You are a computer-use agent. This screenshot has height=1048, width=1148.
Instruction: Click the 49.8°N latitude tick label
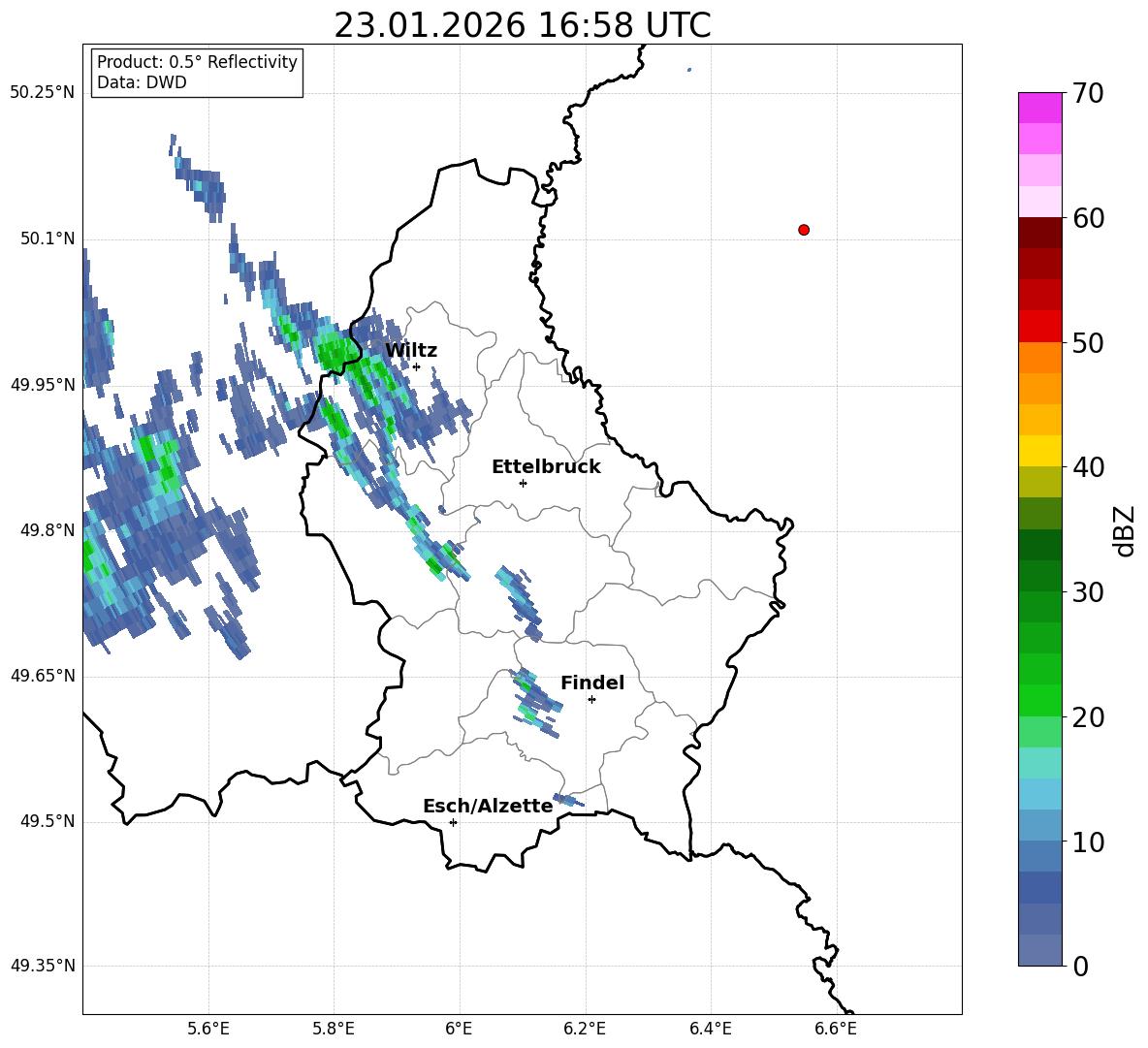click(48, 530)
